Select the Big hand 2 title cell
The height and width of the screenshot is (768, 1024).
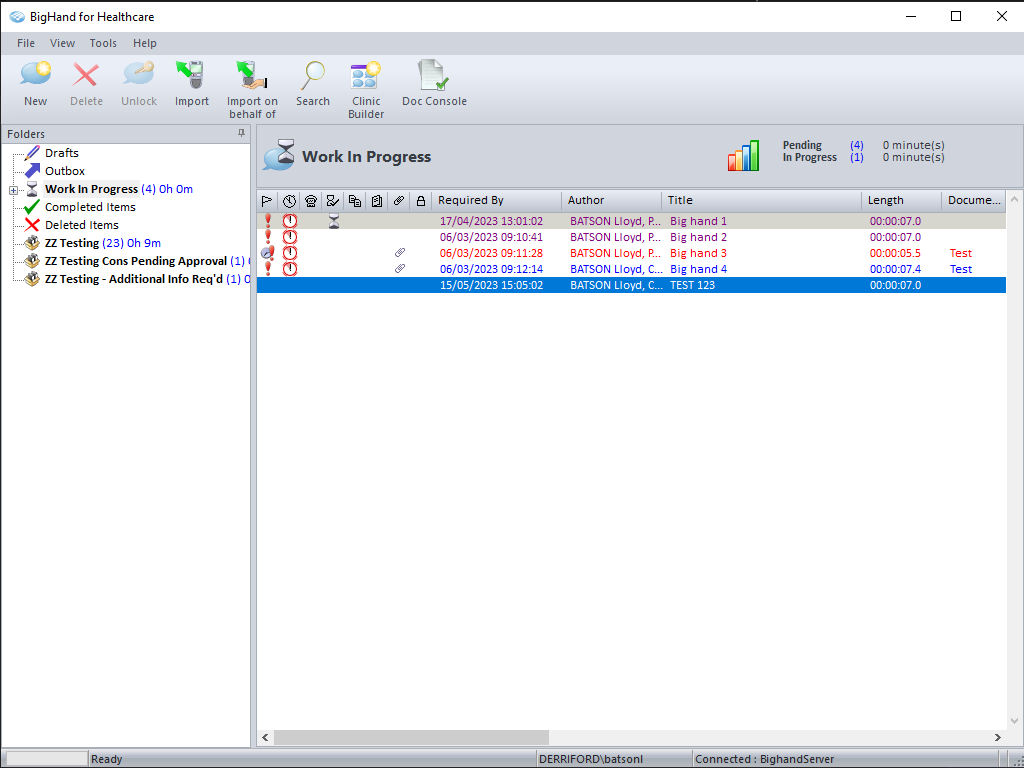click(698, 237)
